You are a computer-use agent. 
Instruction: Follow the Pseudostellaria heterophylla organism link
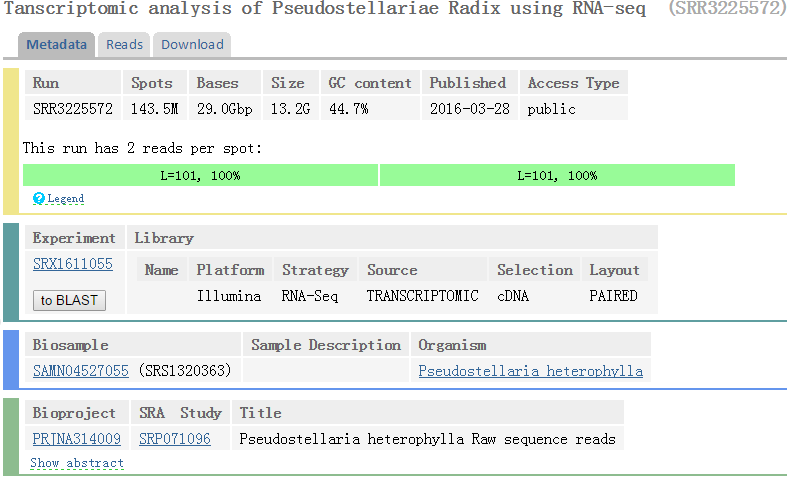coord(530,371)
